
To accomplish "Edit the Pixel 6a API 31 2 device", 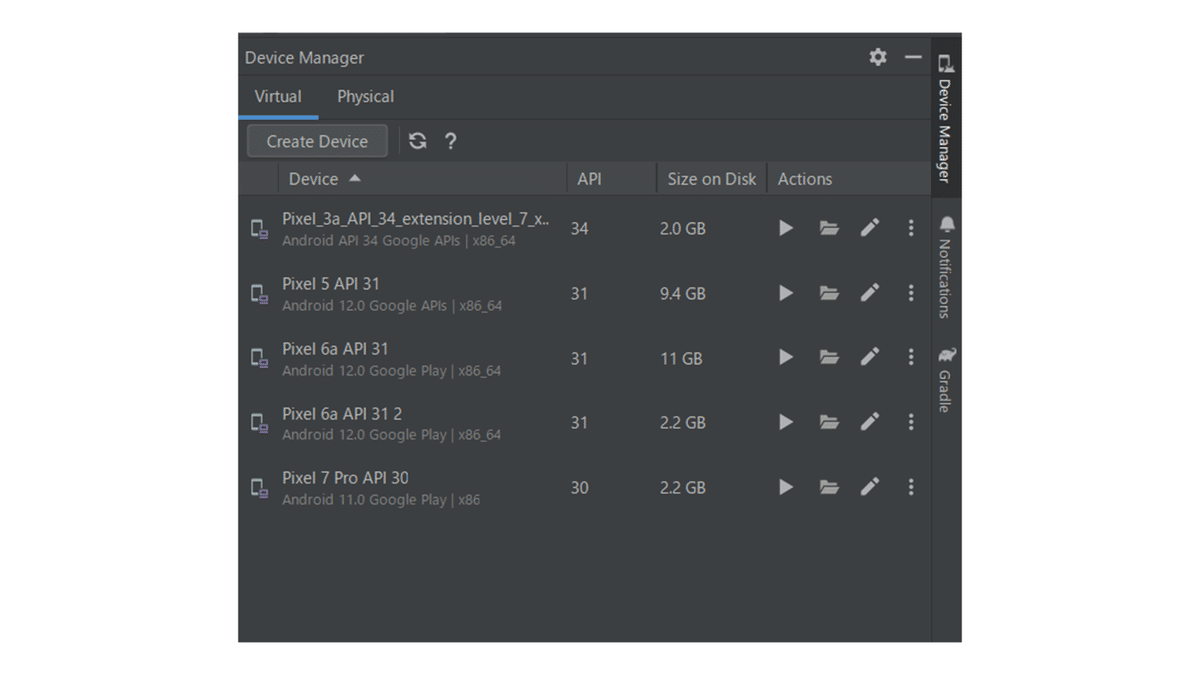I will [x=870, y=422].
